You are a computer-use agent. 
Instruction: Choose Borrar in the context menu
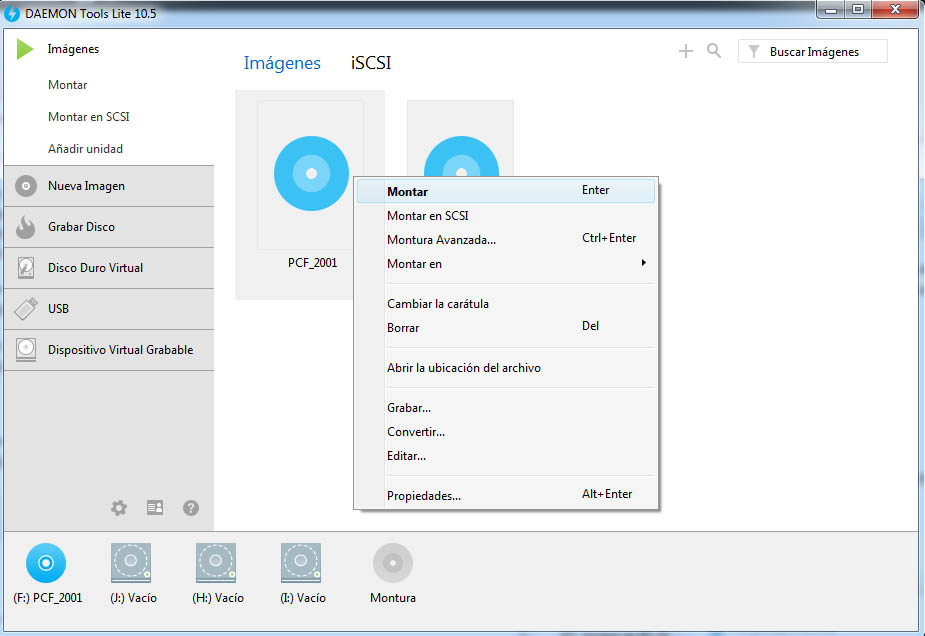(506, 327)
